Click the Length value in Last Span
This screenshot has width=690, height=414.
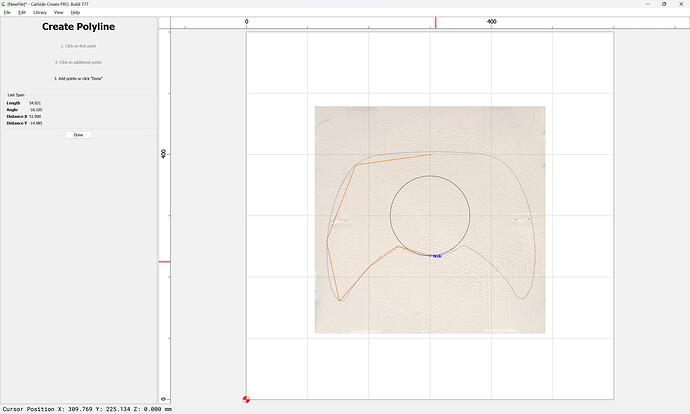pyautogui.click(x=35, y=103)
